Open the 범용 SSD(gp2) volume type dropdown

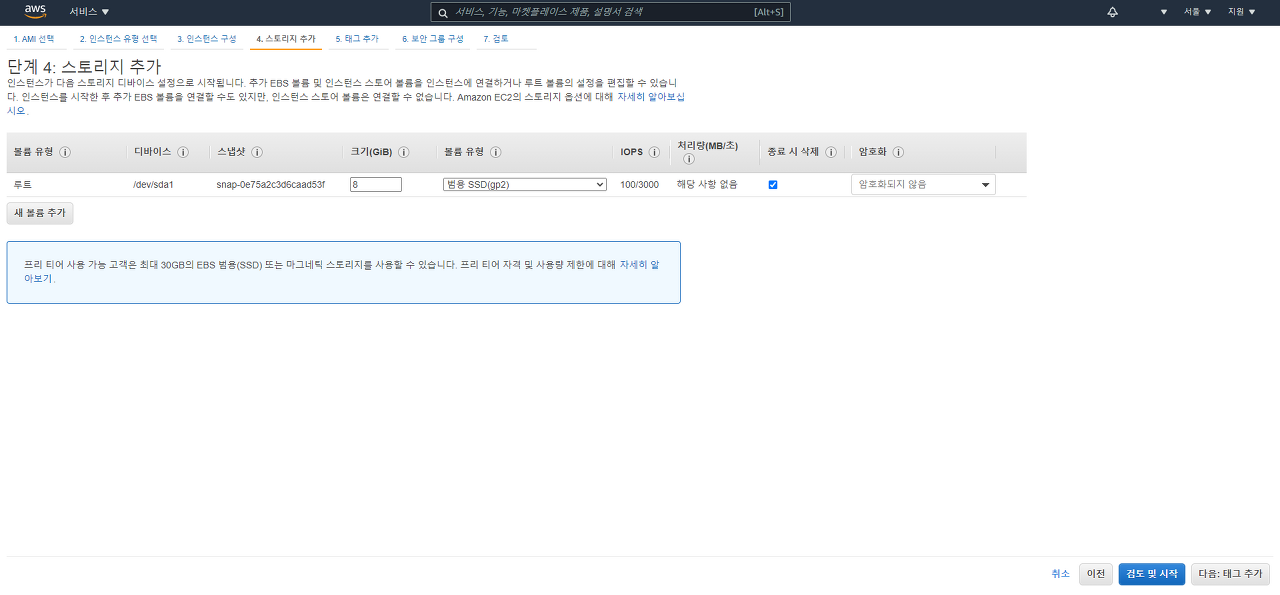[525, 185]
